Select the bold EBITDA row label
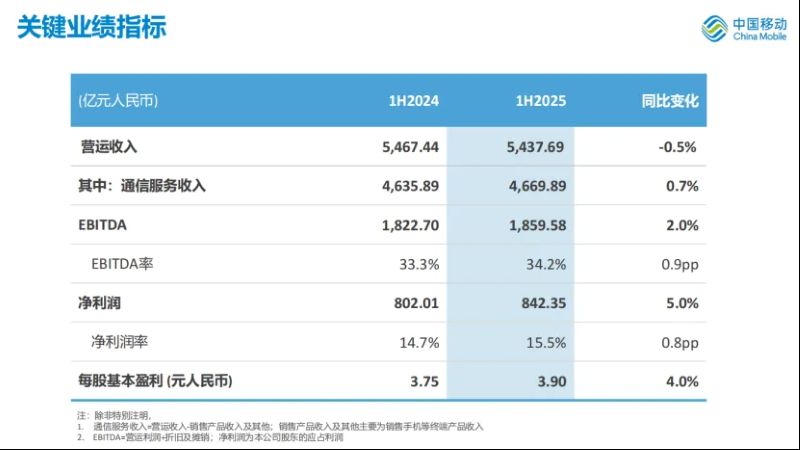This screenshot has width=800, height=450. (x=104, y=225)
